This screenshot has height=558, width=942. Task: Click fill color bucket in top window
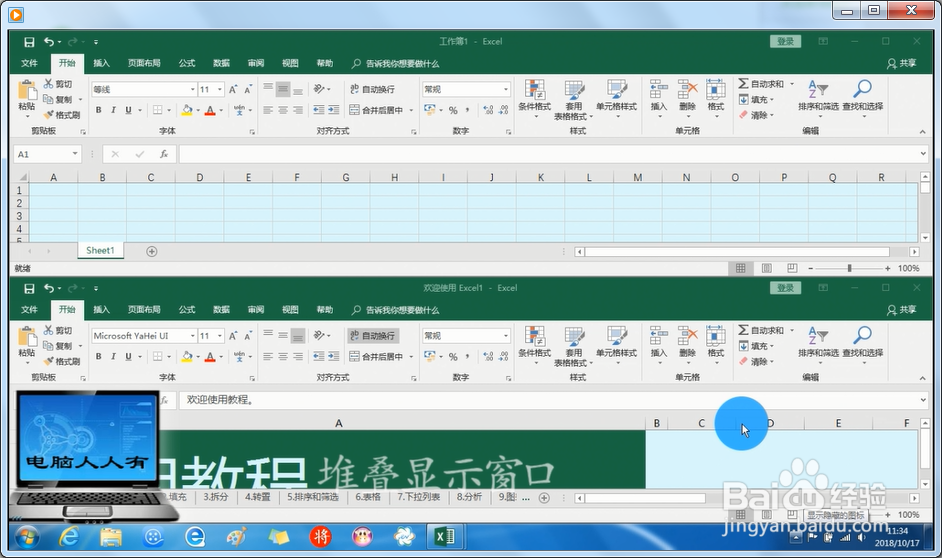187,110
